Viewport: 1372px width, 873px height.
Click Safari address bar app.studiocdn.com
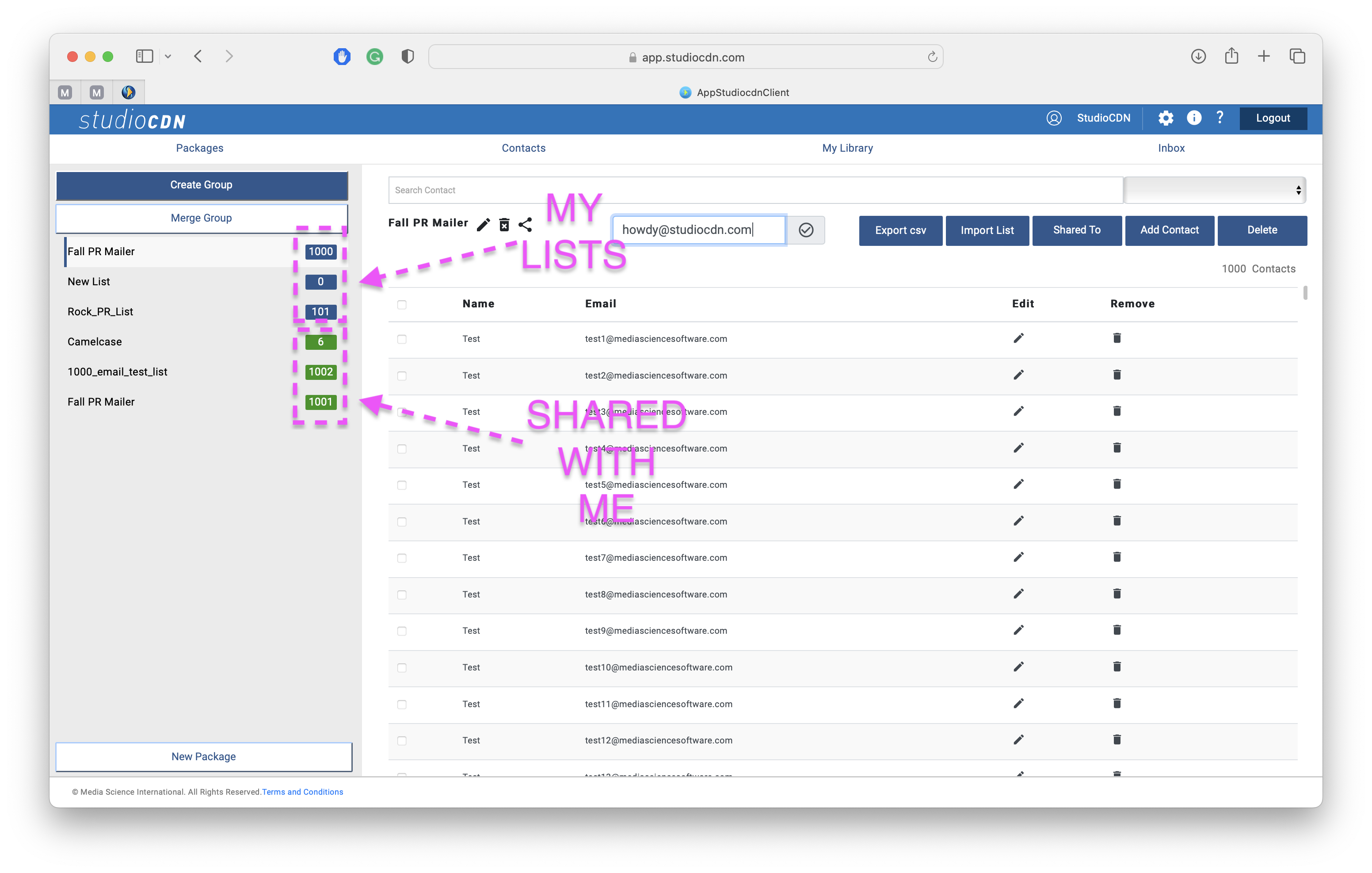(686, 57)
